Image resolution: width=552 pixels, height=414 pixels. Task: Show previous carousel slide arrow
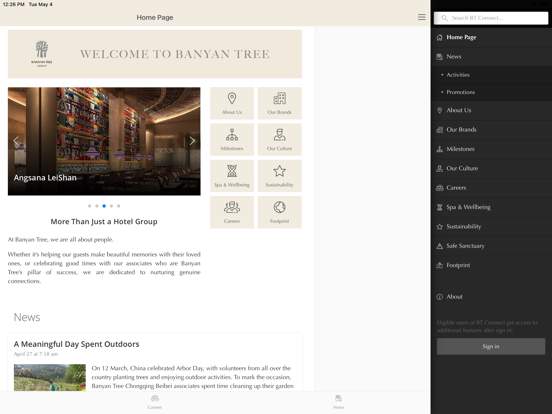[16, 141]
